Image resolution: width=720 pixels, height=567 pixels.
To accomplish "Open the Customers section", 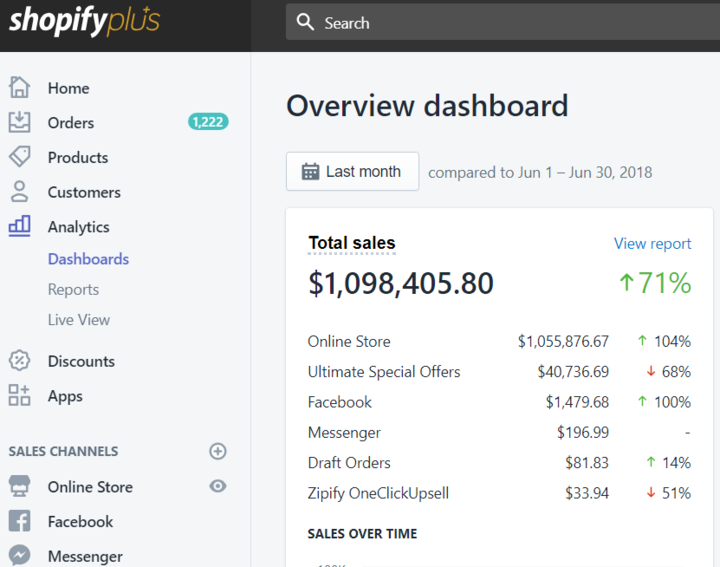I will pos(84,192).
